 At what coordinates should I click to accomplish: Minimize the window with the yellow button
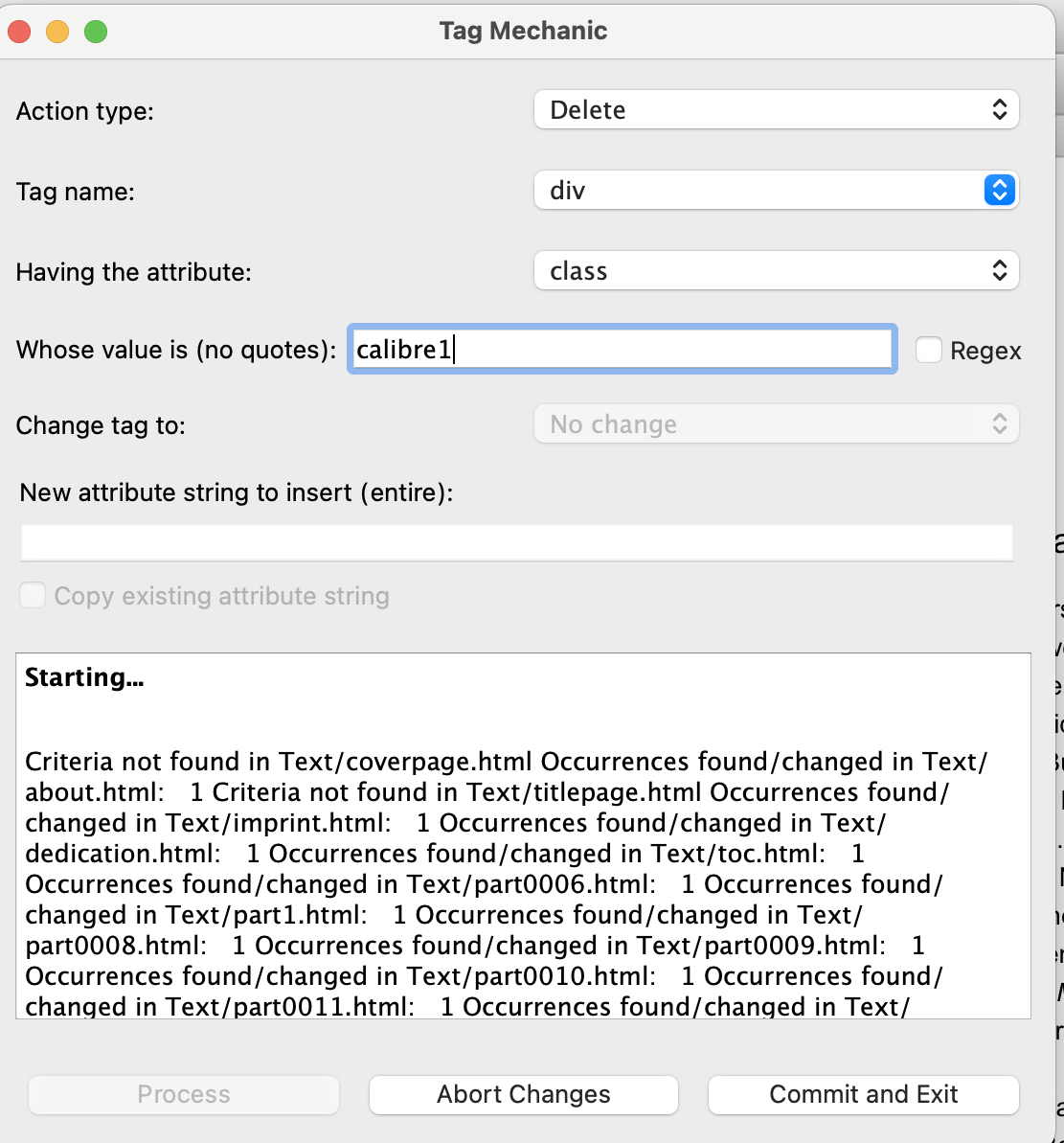coord(57,32)
